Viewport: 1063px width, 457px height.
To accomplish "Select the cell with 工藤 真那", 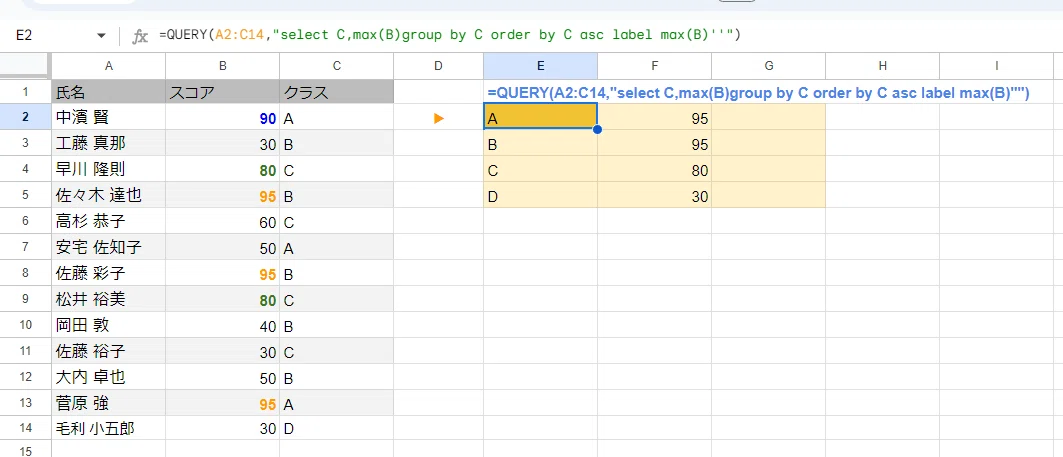I will tap(108, 144).
